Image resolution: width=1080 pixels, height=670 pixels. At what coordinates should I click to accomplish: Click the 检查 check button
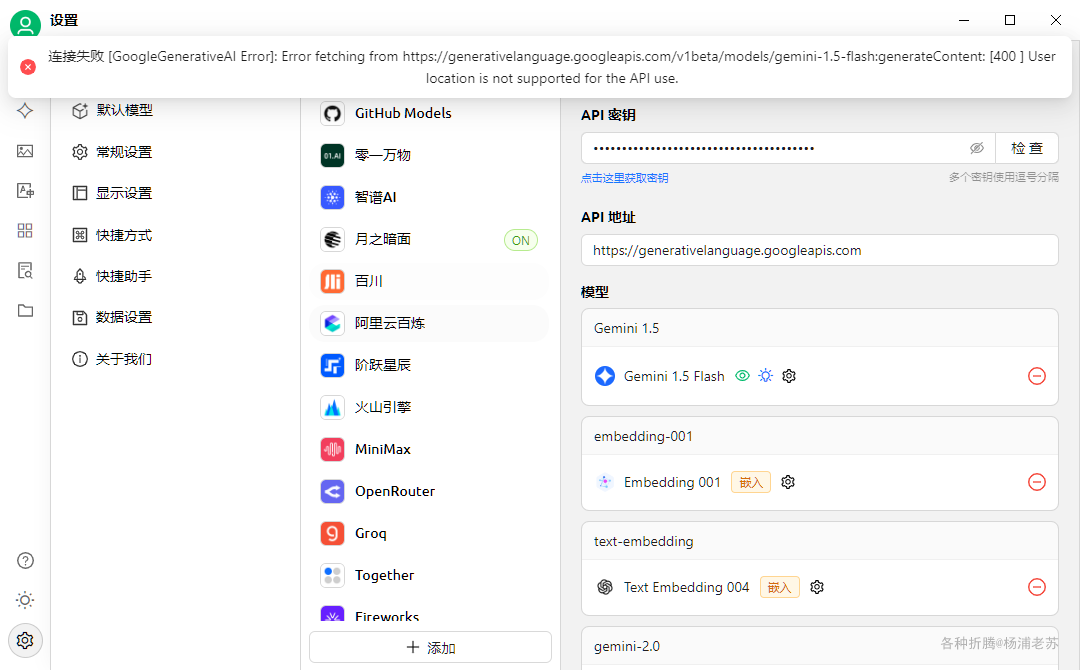[x=1026, y=148]
